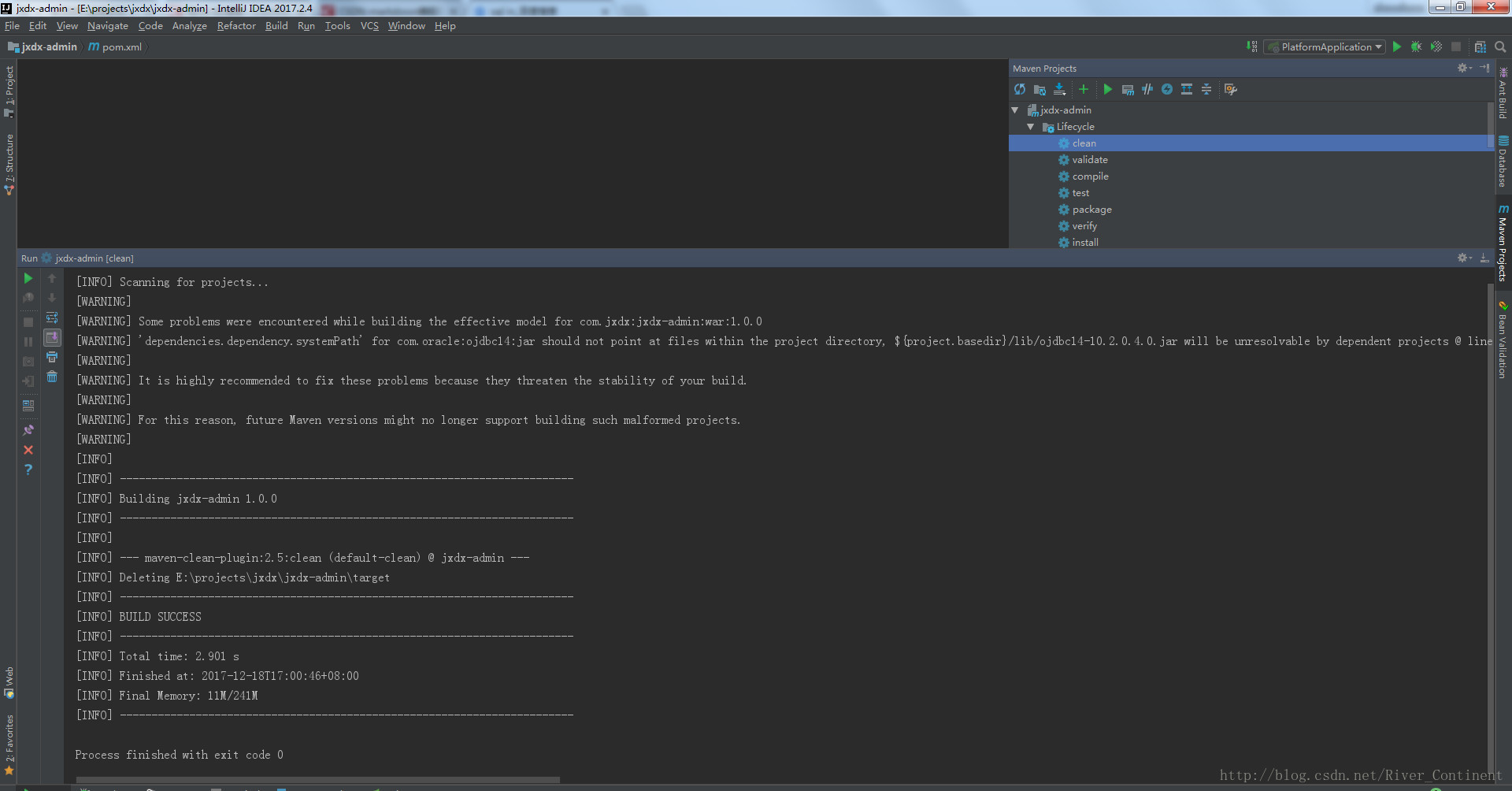Open the Analyze menu

click(190, 26)
